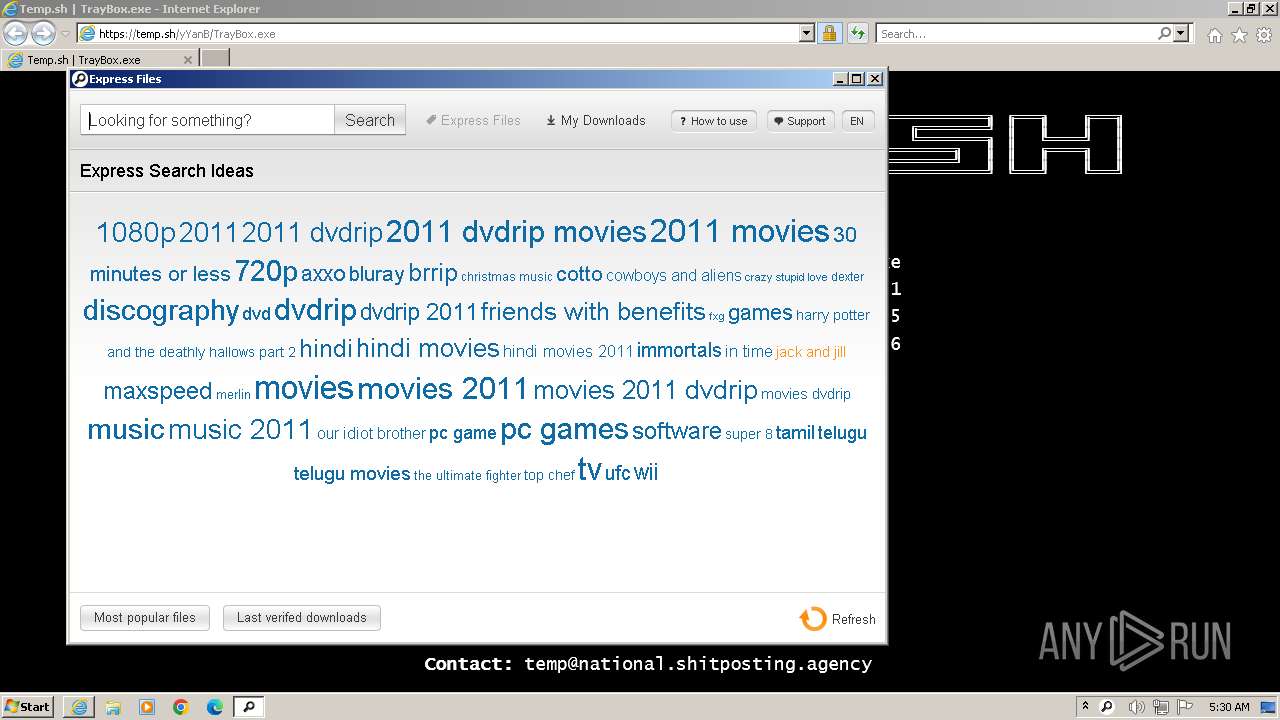Select the '2011 dvdrip movies' search idea
Image resolution: width=1280 pixels, height=720 pixels.
click(516, 232)
